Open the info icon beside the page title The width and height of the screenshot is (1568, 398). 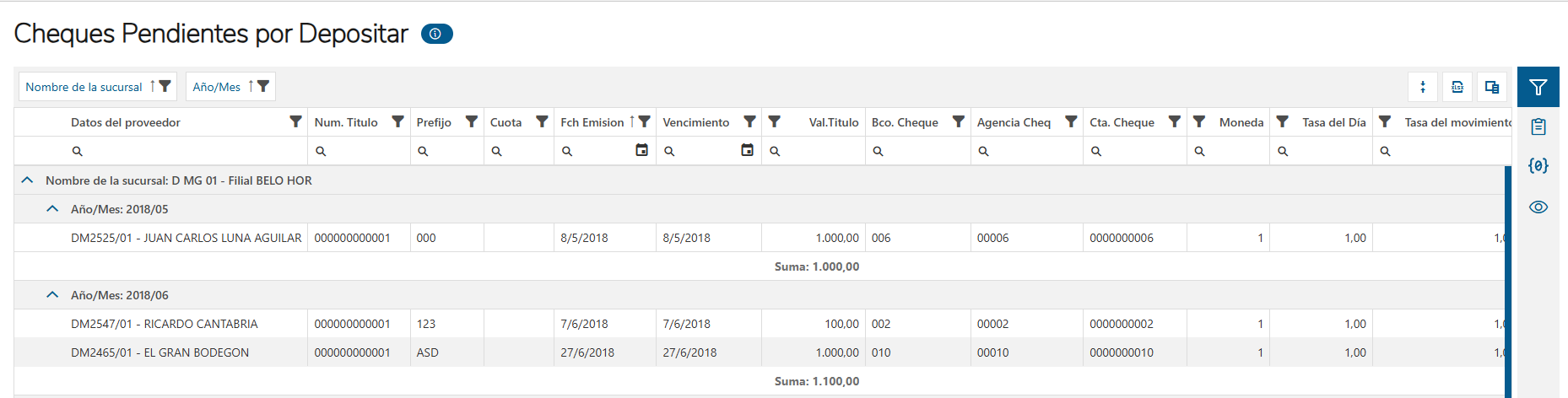point(436,34)
